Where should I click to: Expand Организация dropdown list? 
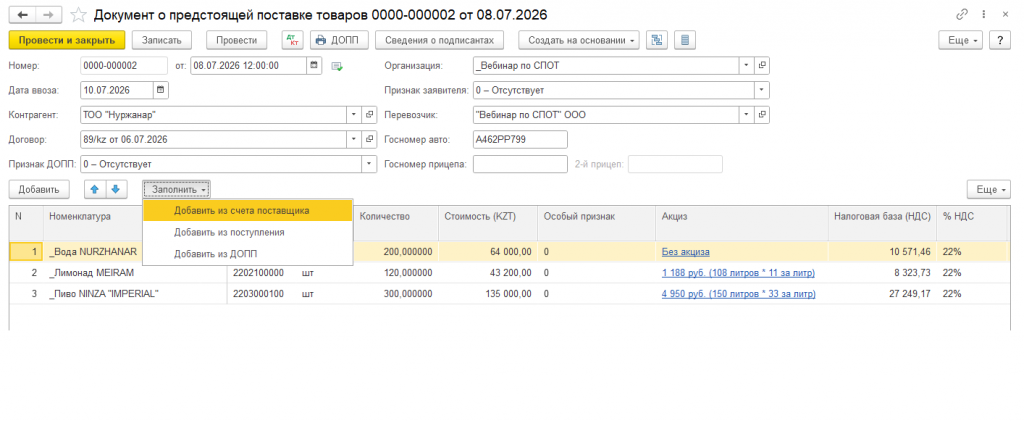(x=747, y=65)
